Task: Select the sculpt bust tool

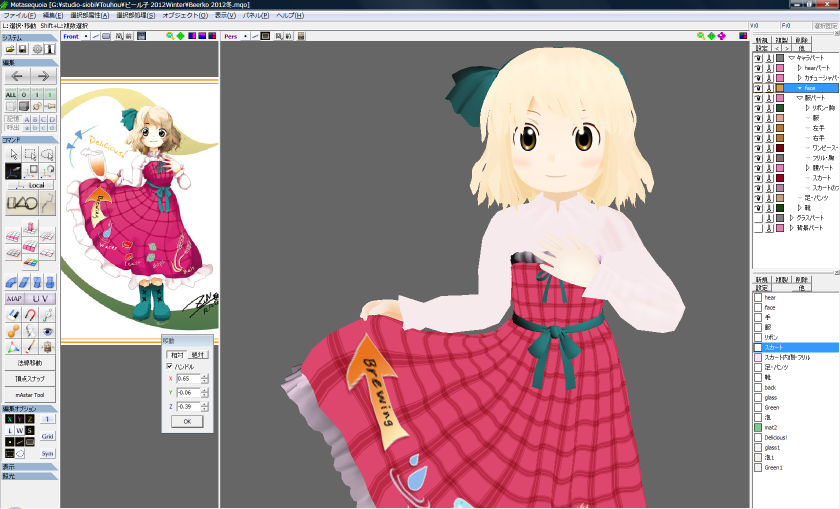Action: pyautogui.click(x=31, y=331)
